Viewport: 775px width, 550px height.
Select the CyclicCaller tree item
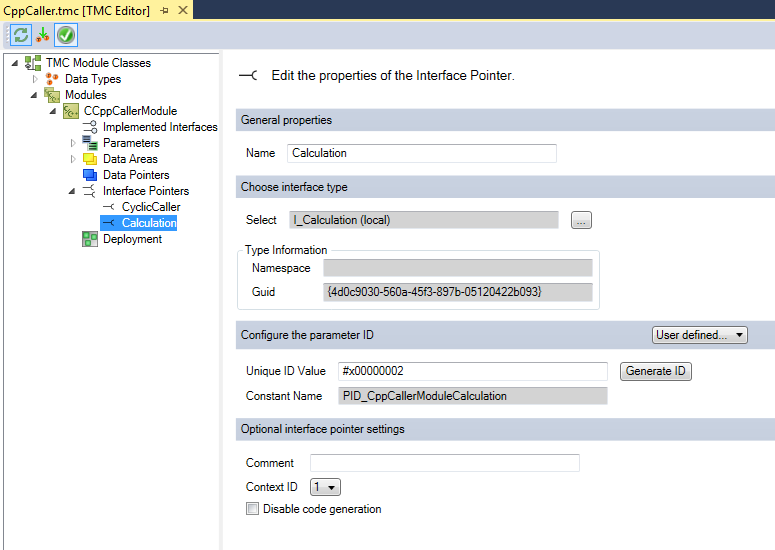pos(151,207)
